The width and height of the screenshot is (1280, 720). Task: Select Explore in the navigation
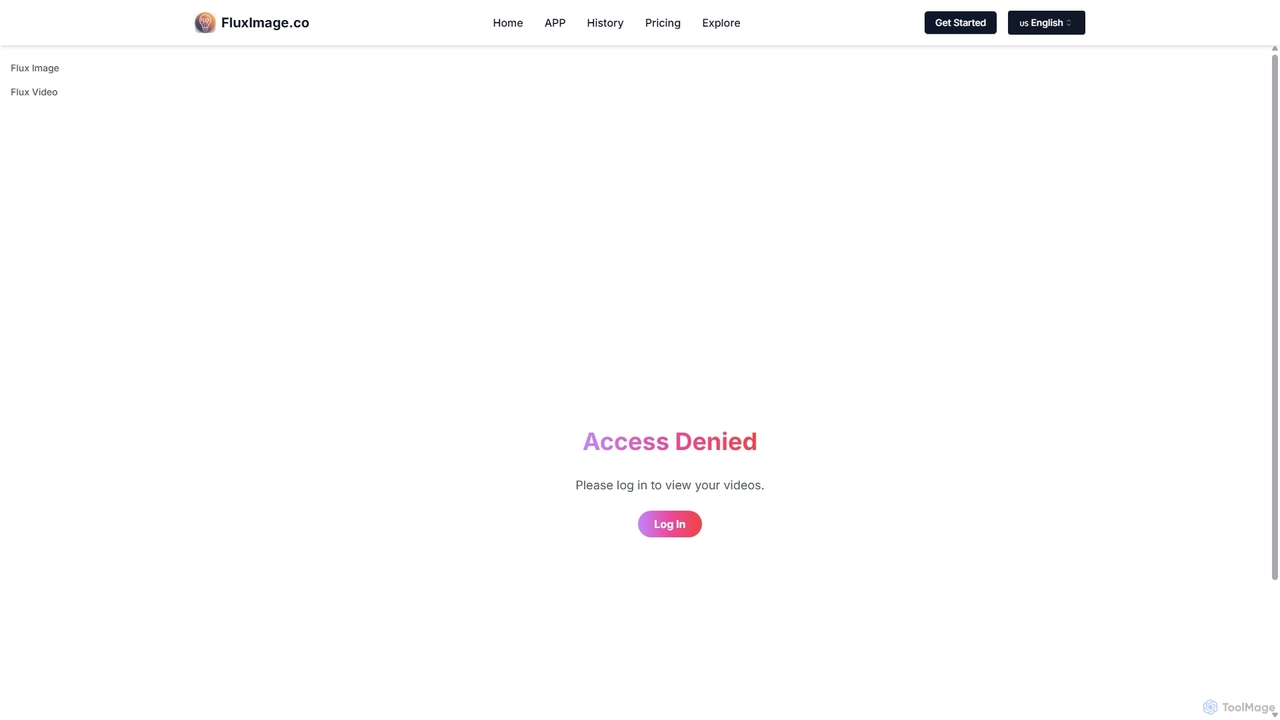tap(721, 23)
